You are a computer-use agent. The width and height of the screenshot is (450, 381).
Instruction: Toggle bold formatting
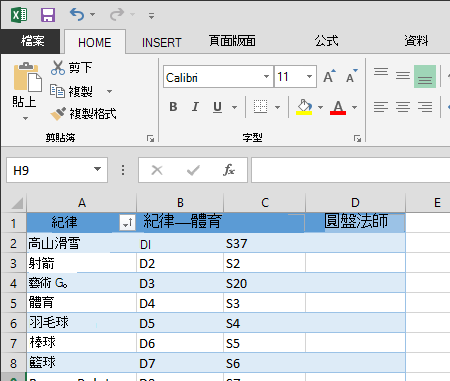pos(173,107)
